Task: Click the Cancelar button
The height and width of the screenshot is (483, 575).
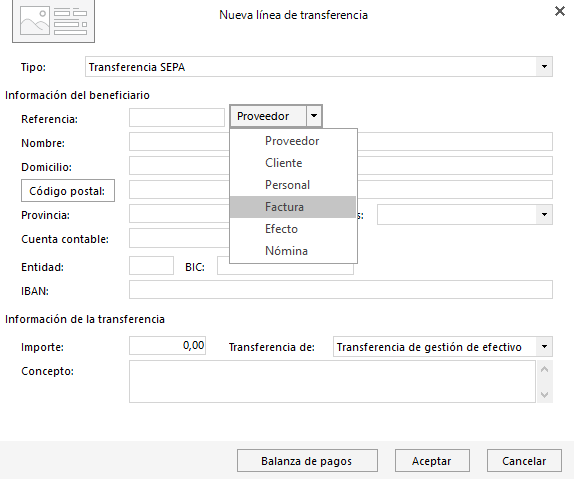Action: coord(524,461)
